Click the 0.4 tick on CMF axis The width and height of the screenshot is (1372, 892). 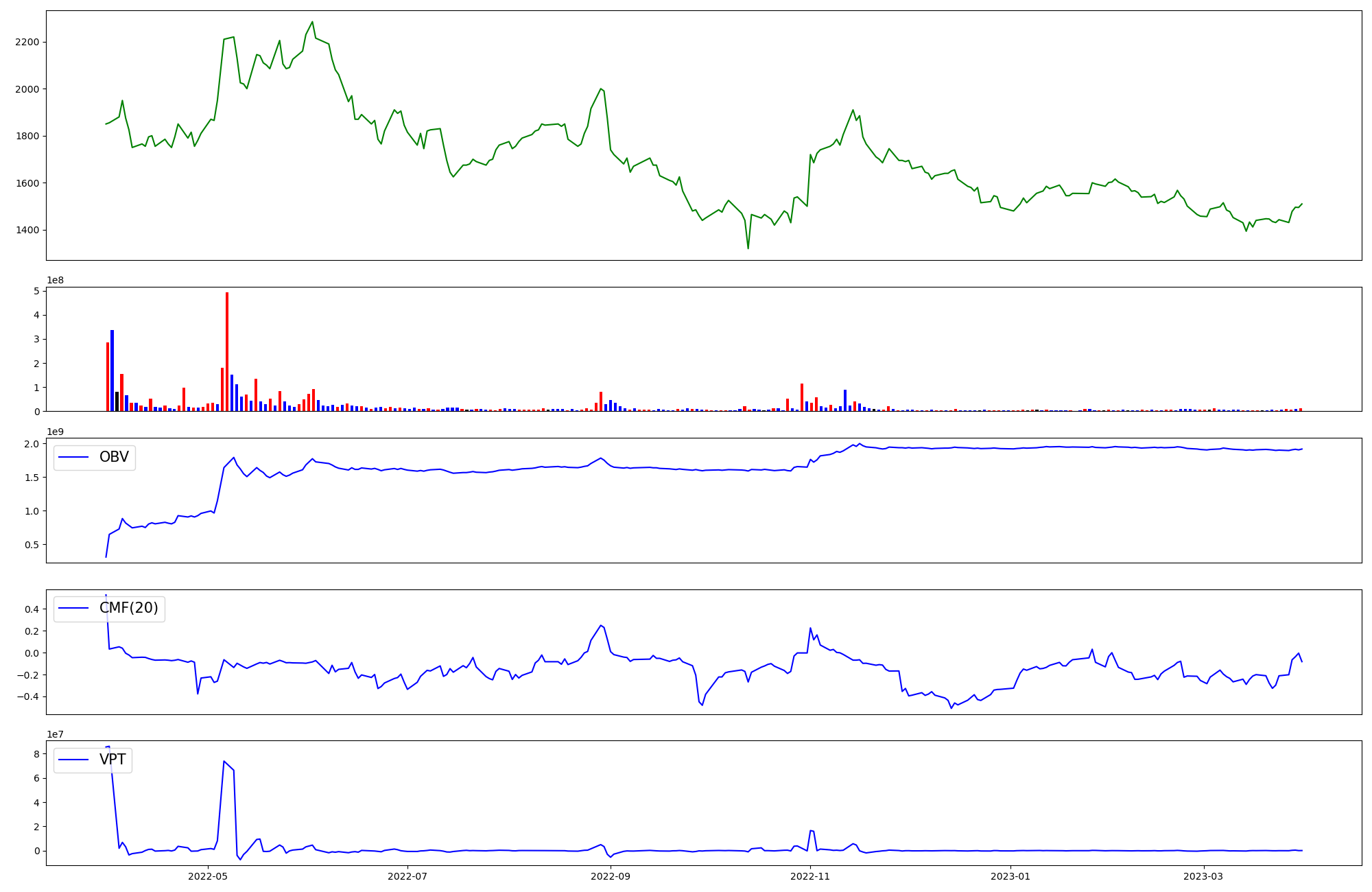(x=32, y=609)
